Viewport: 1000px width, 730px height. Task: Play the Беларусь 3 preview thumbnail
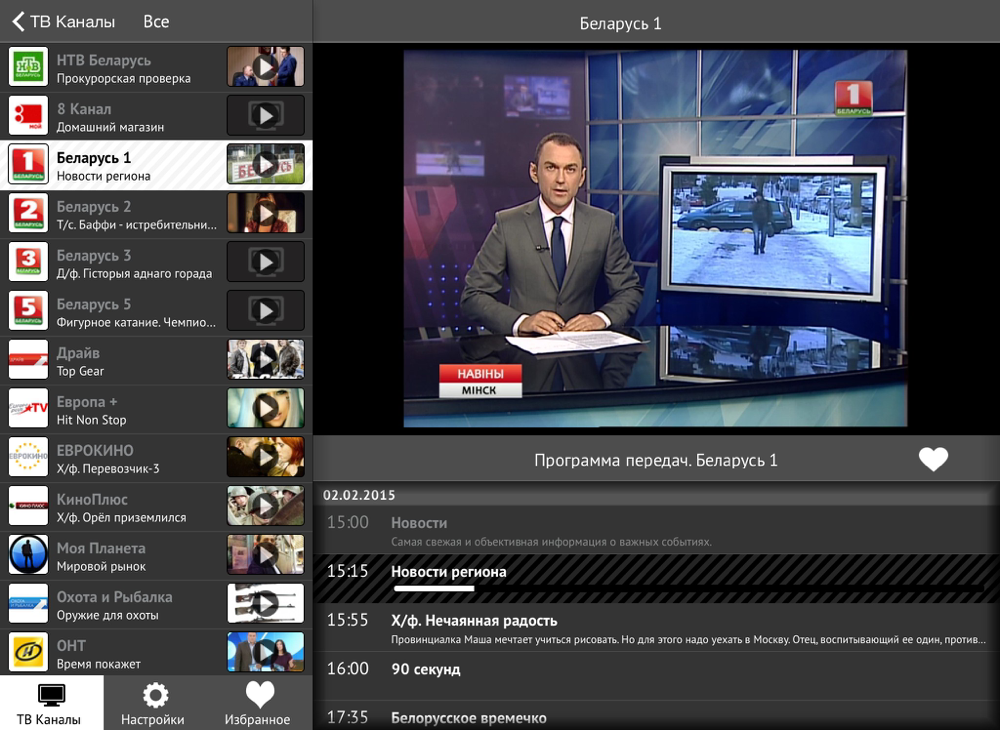pyautogui.click(x=266, y=261)
